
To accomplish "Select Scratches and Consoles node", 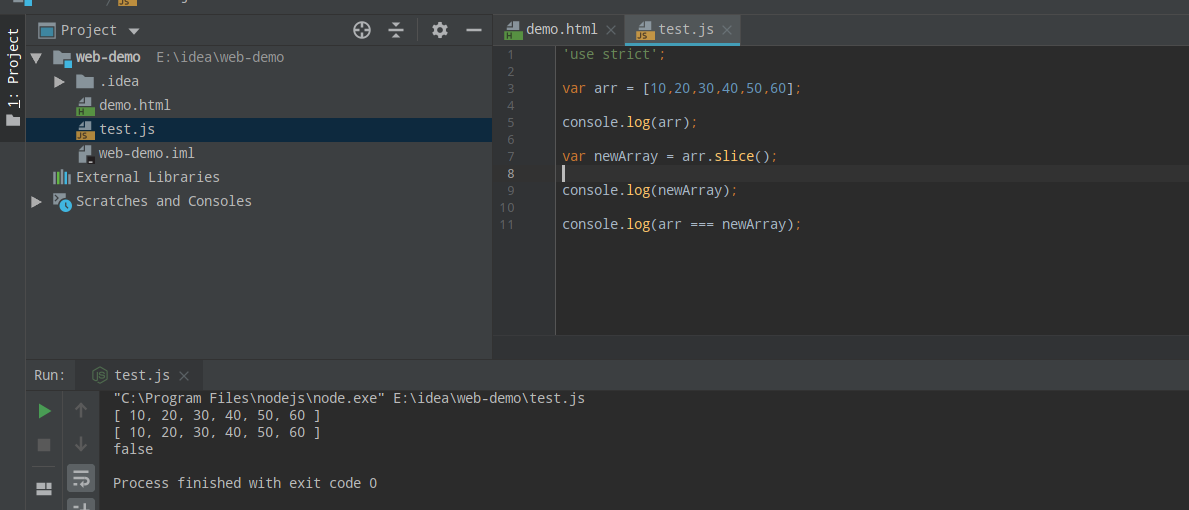I will [164, 202].
